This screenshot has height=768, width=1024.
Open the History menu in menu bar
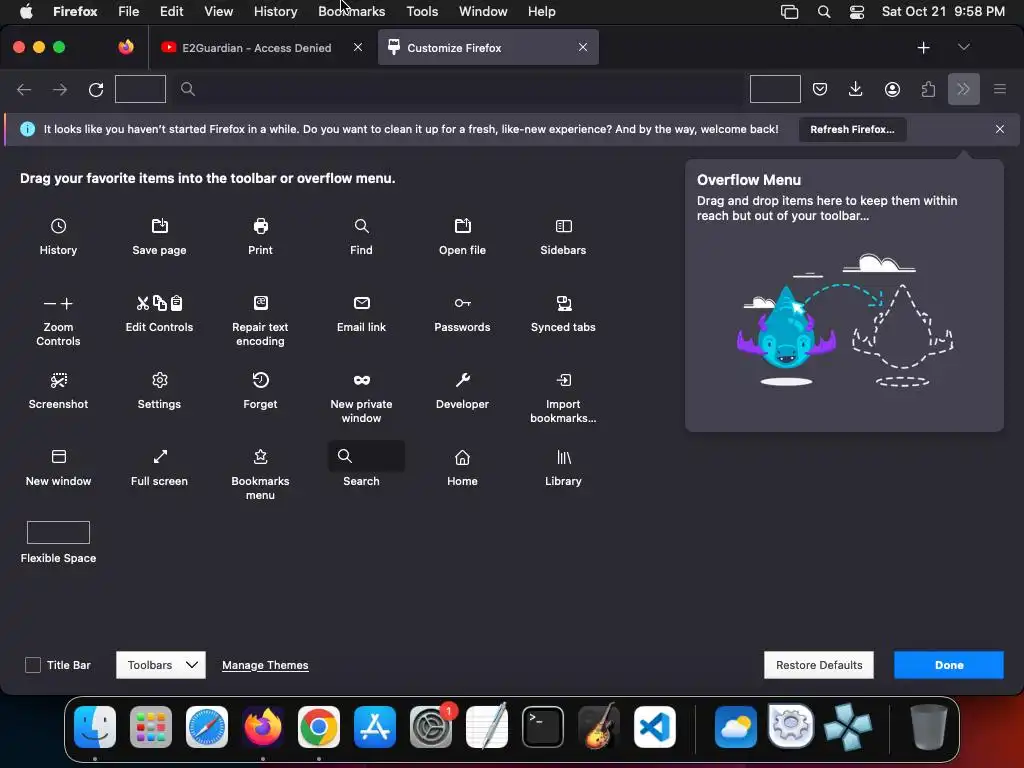[275, 11]
